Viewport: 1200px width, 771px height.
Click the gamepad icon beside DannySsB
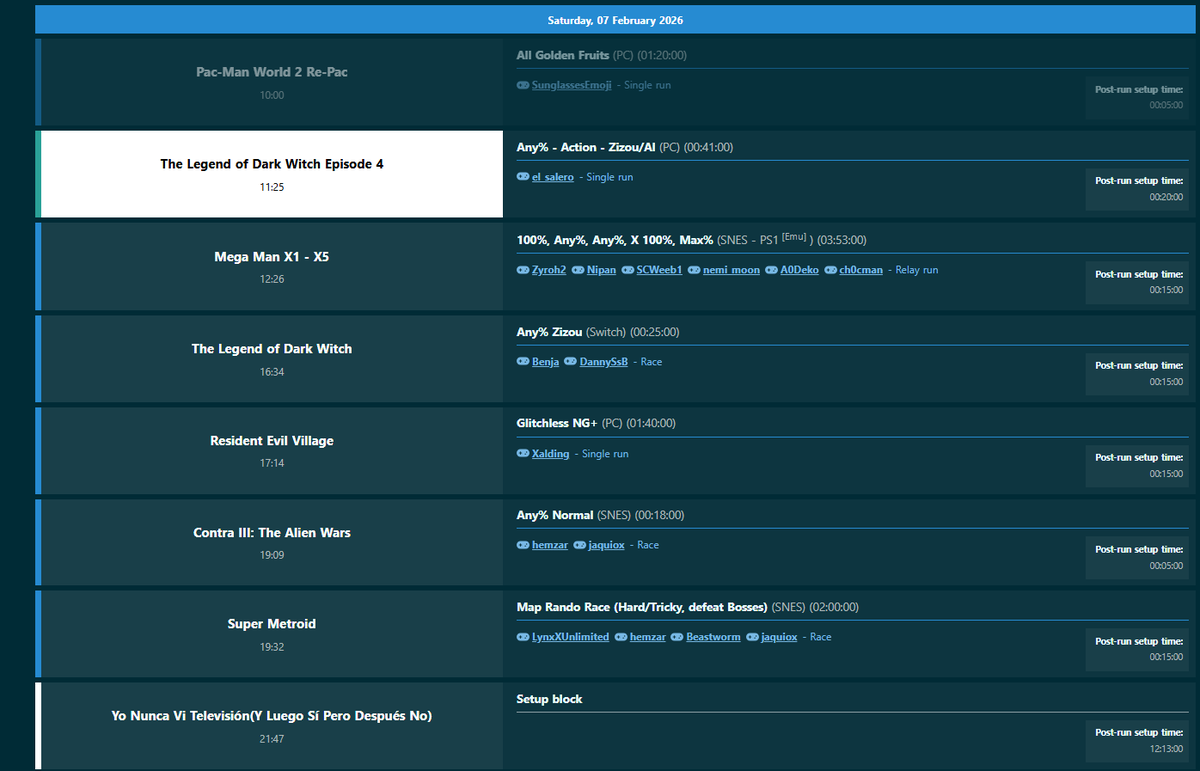(x=570, y=362)
